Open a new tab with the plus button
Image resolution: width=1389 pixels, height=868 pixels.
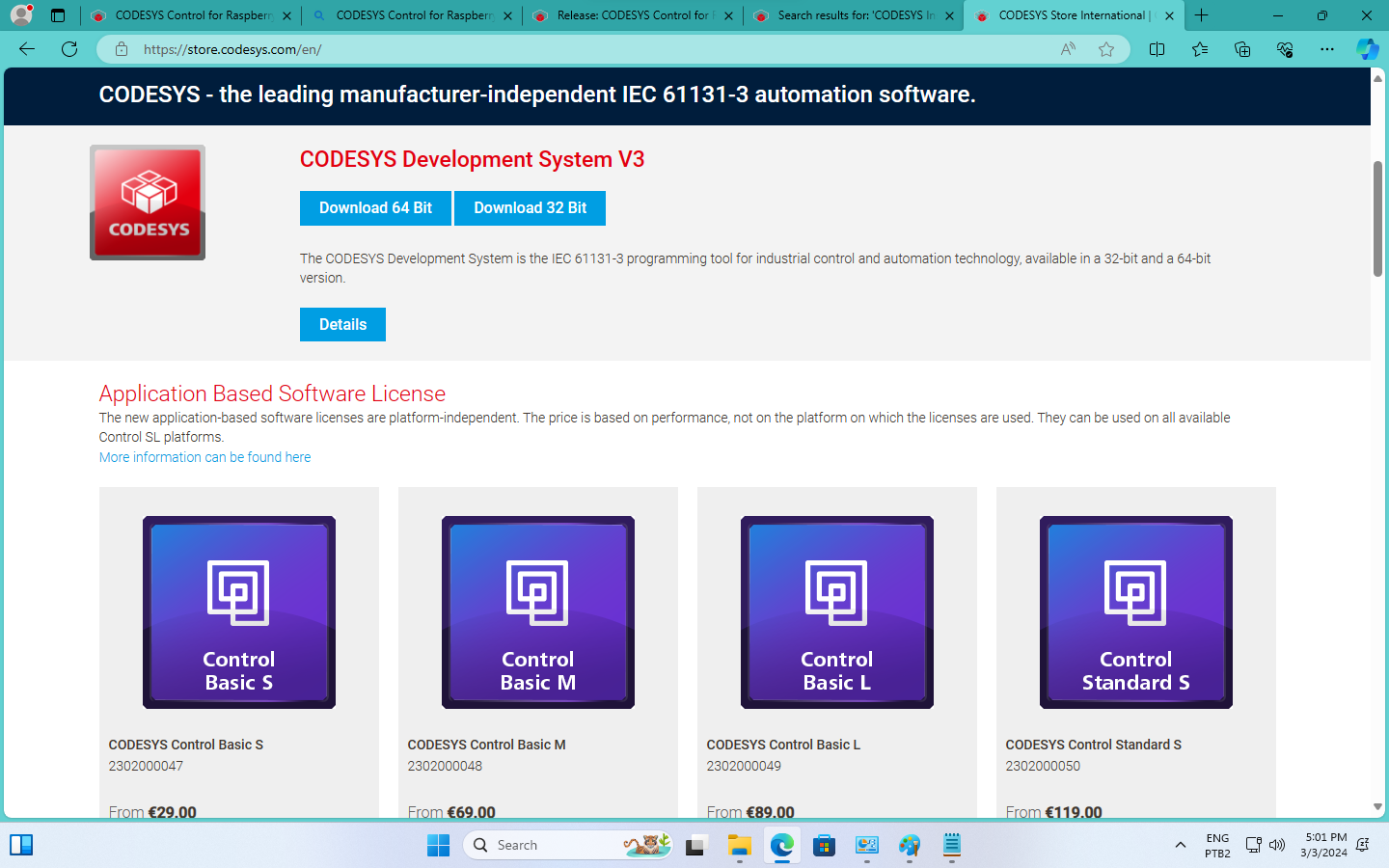1202,15
